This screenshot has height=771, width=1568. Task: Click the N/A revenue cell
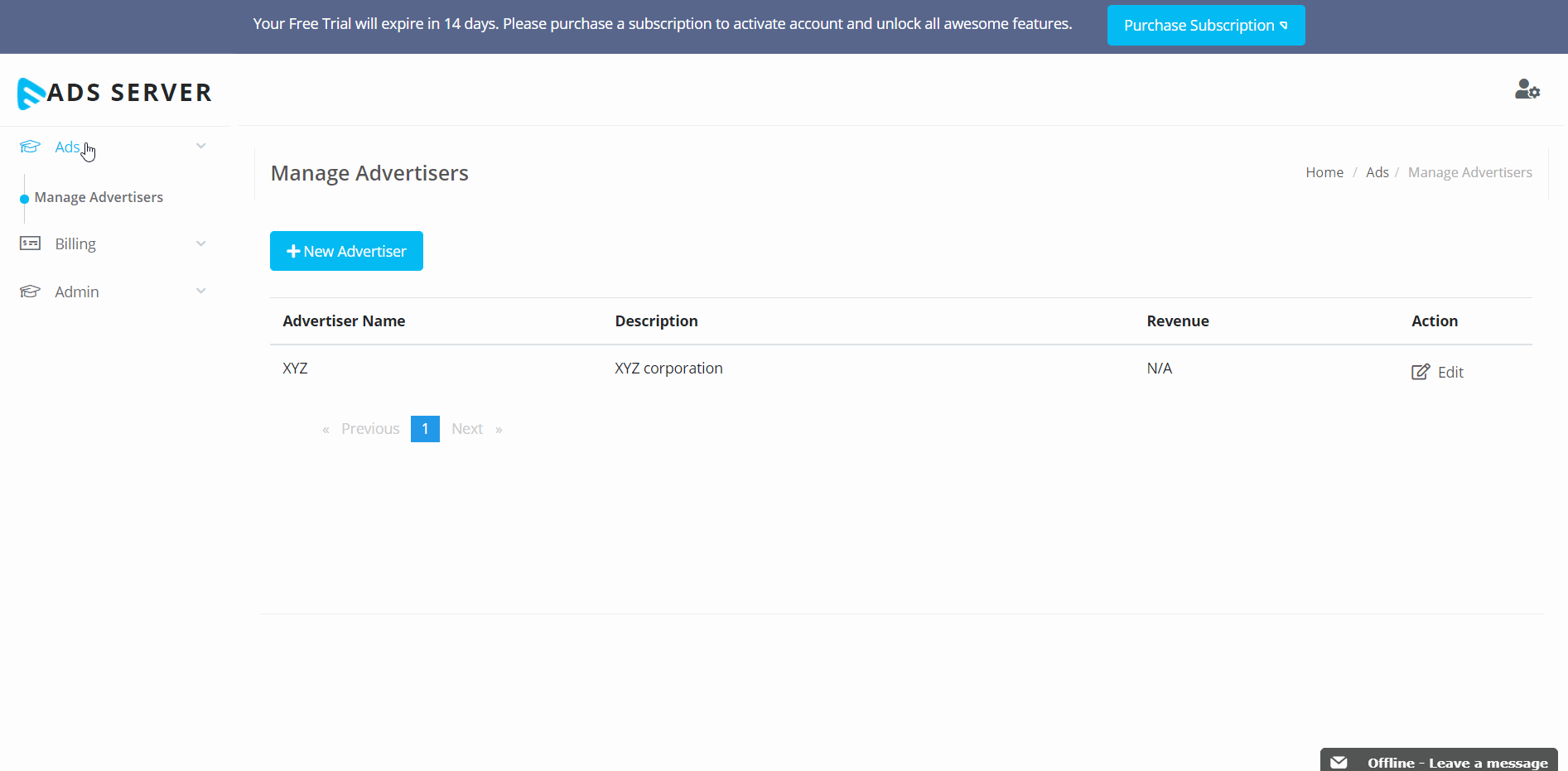click(1159, 369)
